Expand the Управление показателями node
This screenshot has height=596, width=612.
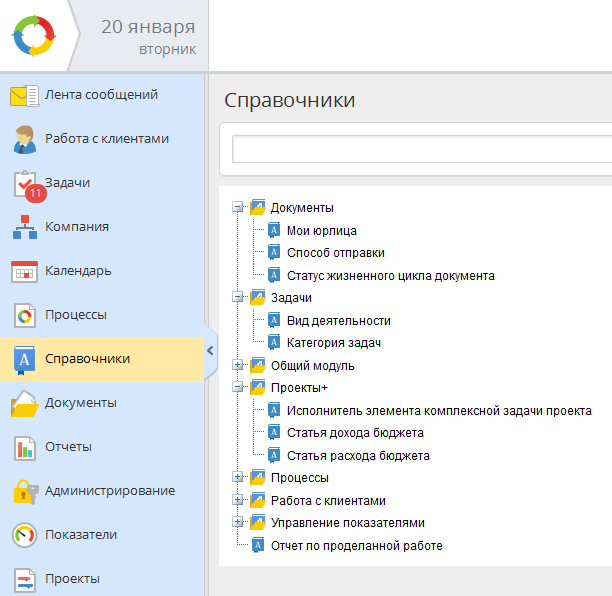point(237,522)
